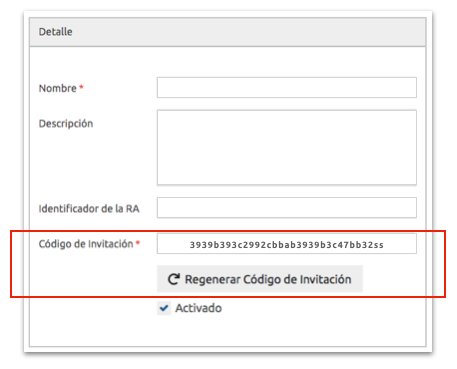Click the blue checkmark next to Activado

[164, 308]
